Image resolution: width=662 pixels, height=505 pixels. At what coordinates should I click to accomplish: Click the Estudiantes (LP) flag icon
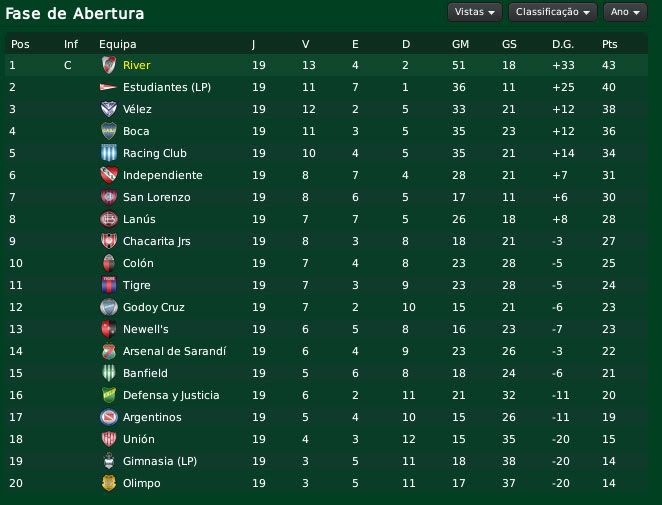[109, 87]
